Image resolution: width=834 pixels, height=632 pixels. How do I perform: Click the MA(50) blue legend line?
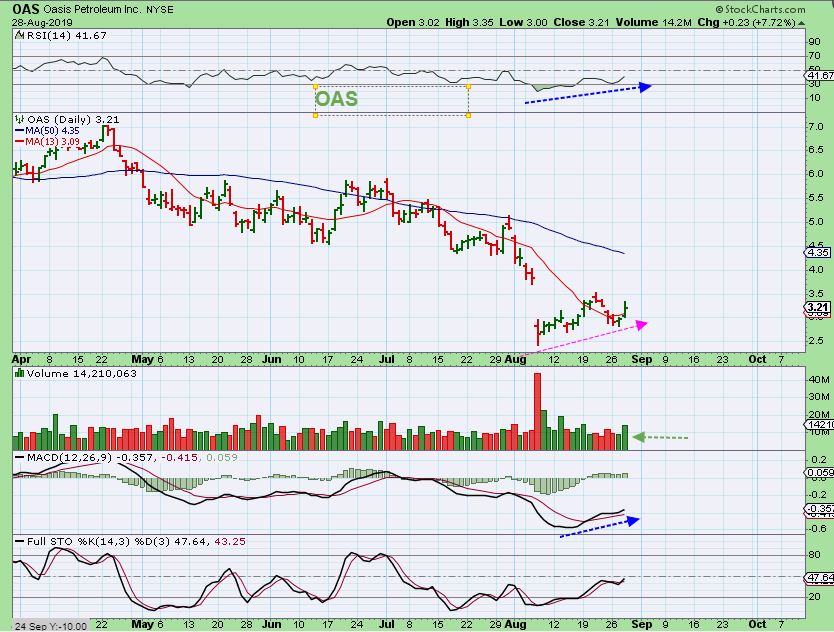pos(20,130)
